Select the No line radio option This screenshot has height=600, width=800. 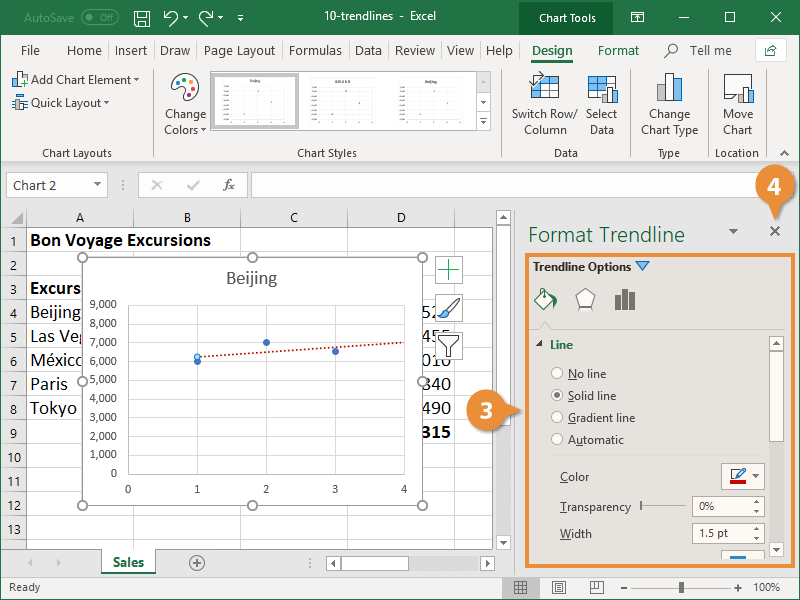click(x=557, y=374)
